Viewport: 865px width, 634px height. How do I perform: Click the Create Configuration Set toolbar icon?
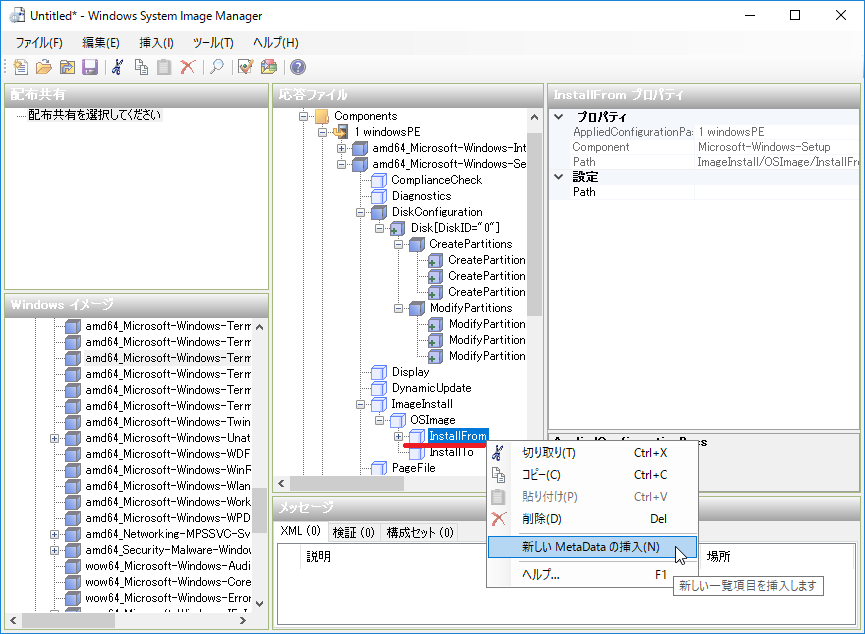coord(269,67)
